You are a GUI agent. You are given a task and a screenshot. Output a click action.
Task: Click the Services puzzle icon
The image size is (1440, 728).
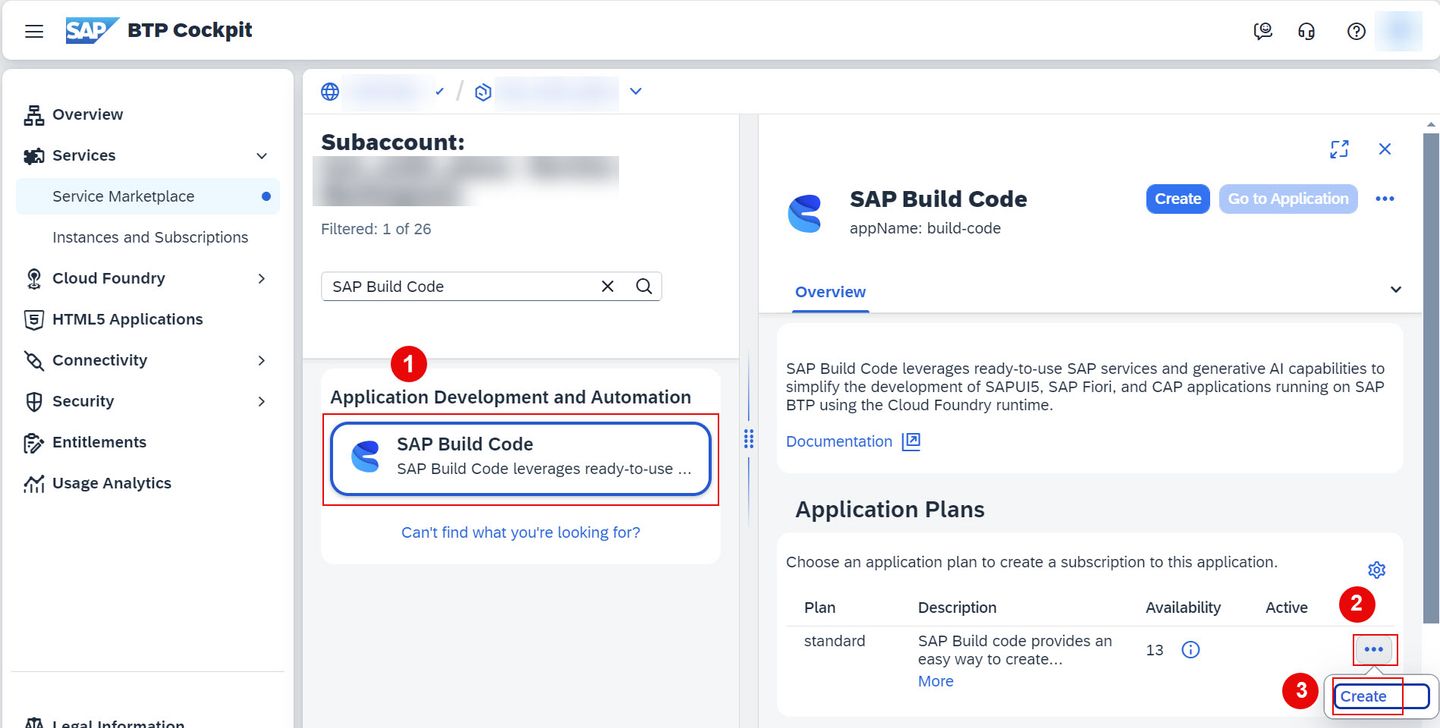pyautogui.click(x=34, y=156)
